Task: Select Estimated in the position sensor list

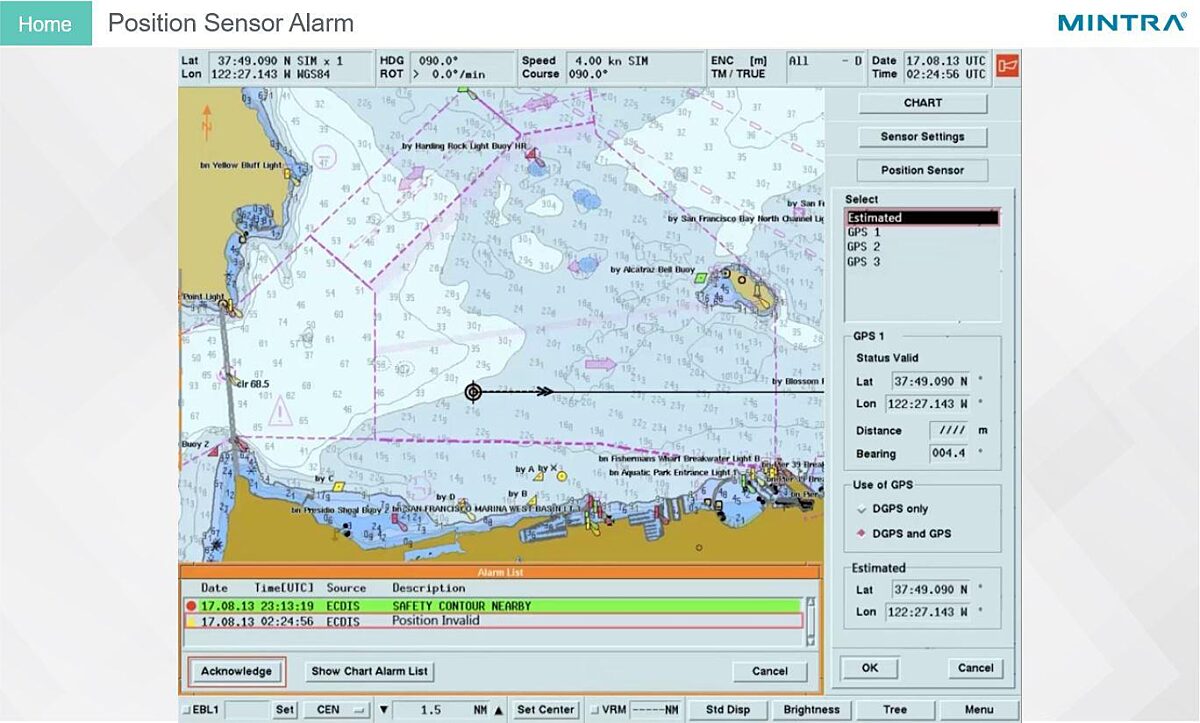Action: click(x=922, y=218)
